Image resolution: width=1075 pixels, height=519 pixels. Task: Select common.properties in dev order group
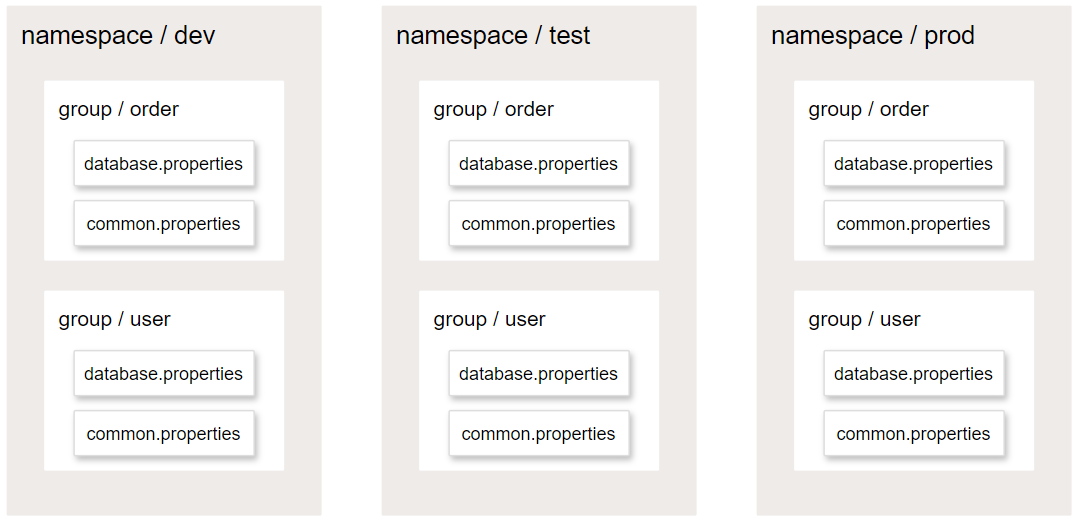point(164,224)
